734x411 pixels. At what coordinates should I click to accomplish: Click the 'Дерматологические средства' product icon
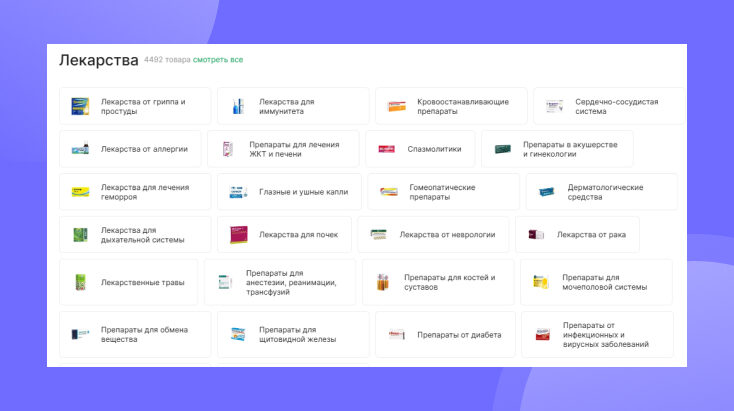click(x=547, y=192)
